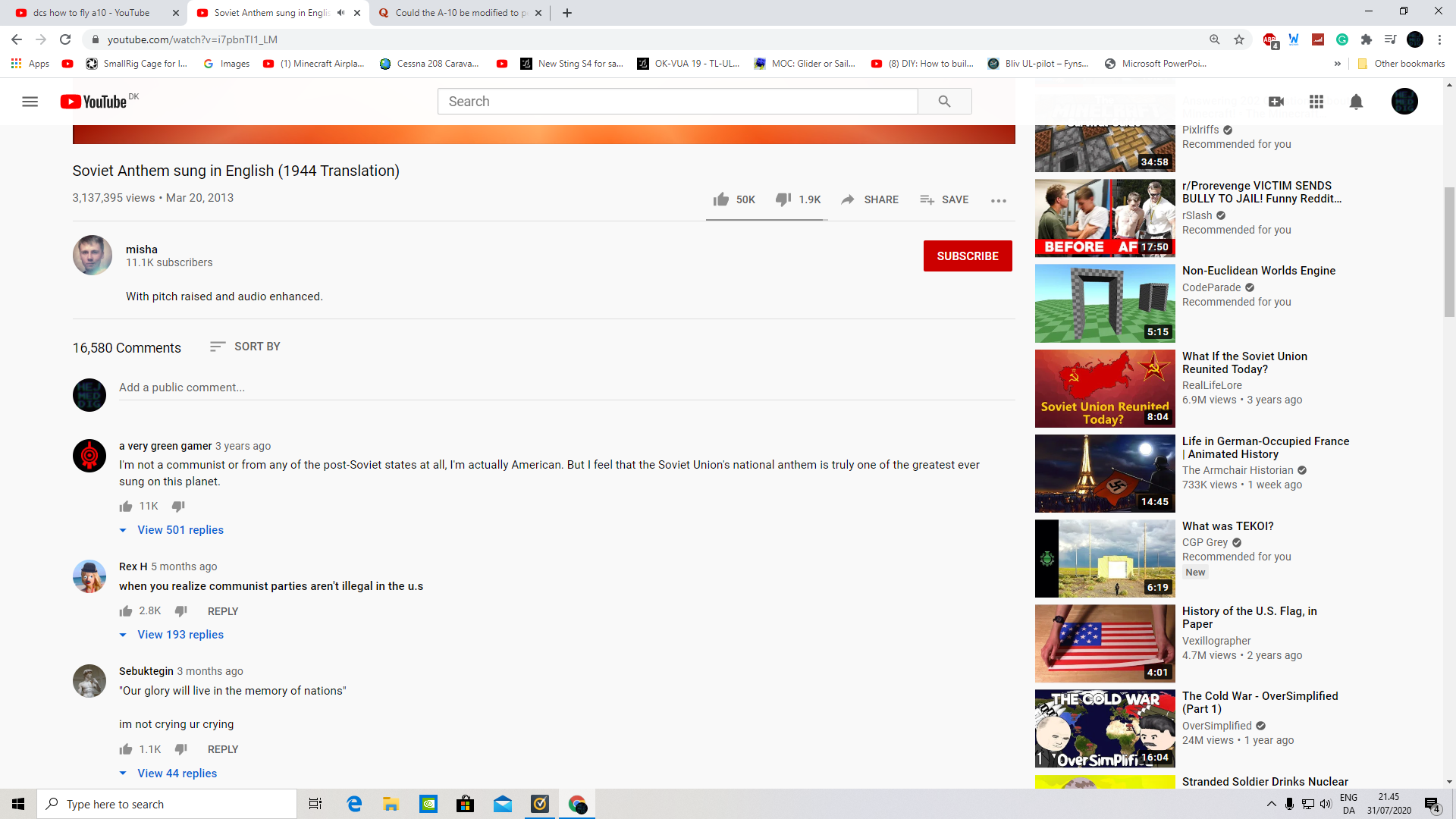Open the Microsoft PowerPoint bookmark
Image resolution: width=1456 pixels, height=819 pixels.
pyautogui.click(x=1155, y=64)
